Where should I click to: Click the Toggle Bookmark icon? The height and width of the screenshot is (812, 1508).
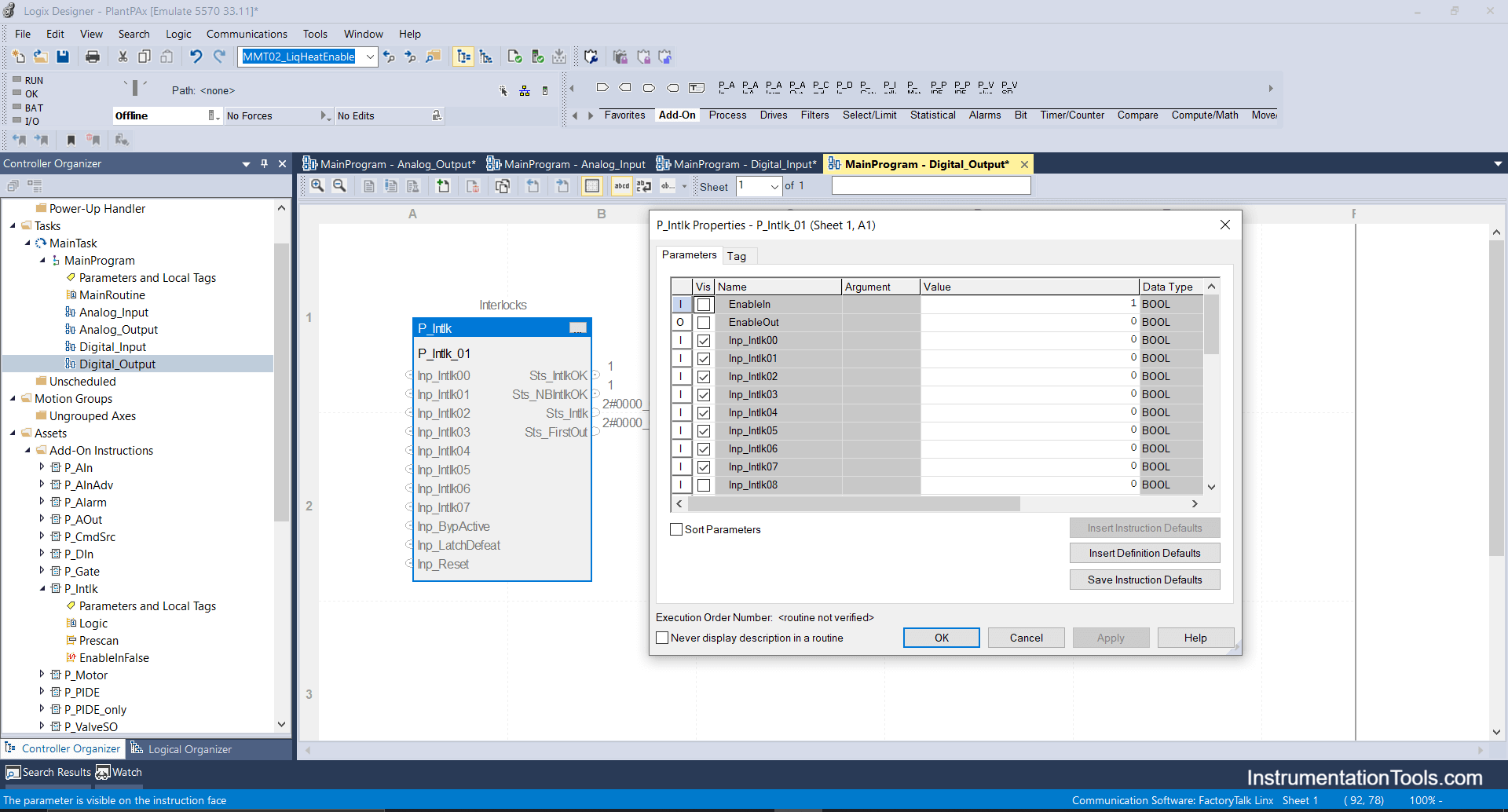(x=71, y=140)
